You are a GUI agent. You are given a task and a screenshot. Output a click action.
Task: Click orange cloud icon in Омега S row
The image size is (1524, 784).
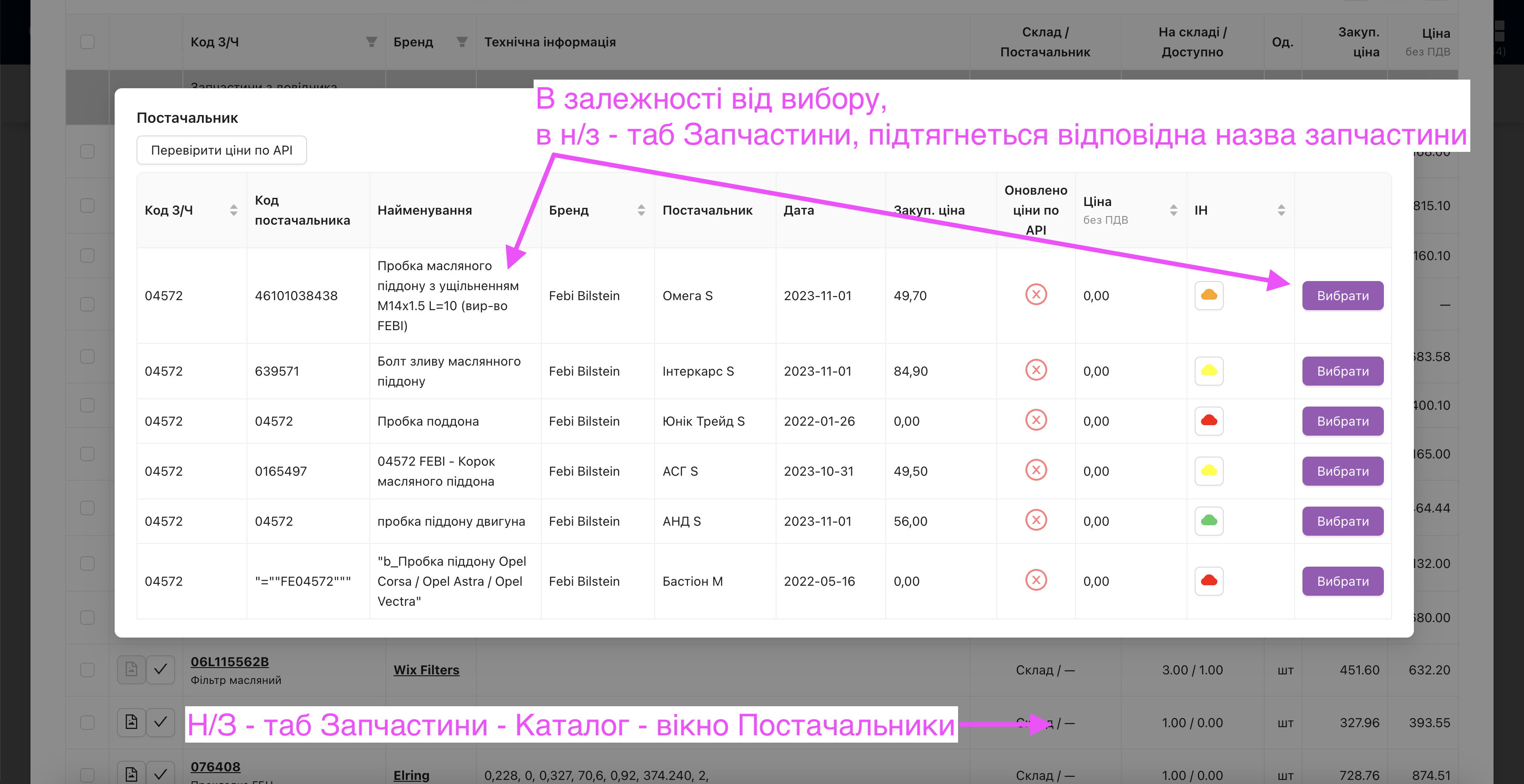1208,295
